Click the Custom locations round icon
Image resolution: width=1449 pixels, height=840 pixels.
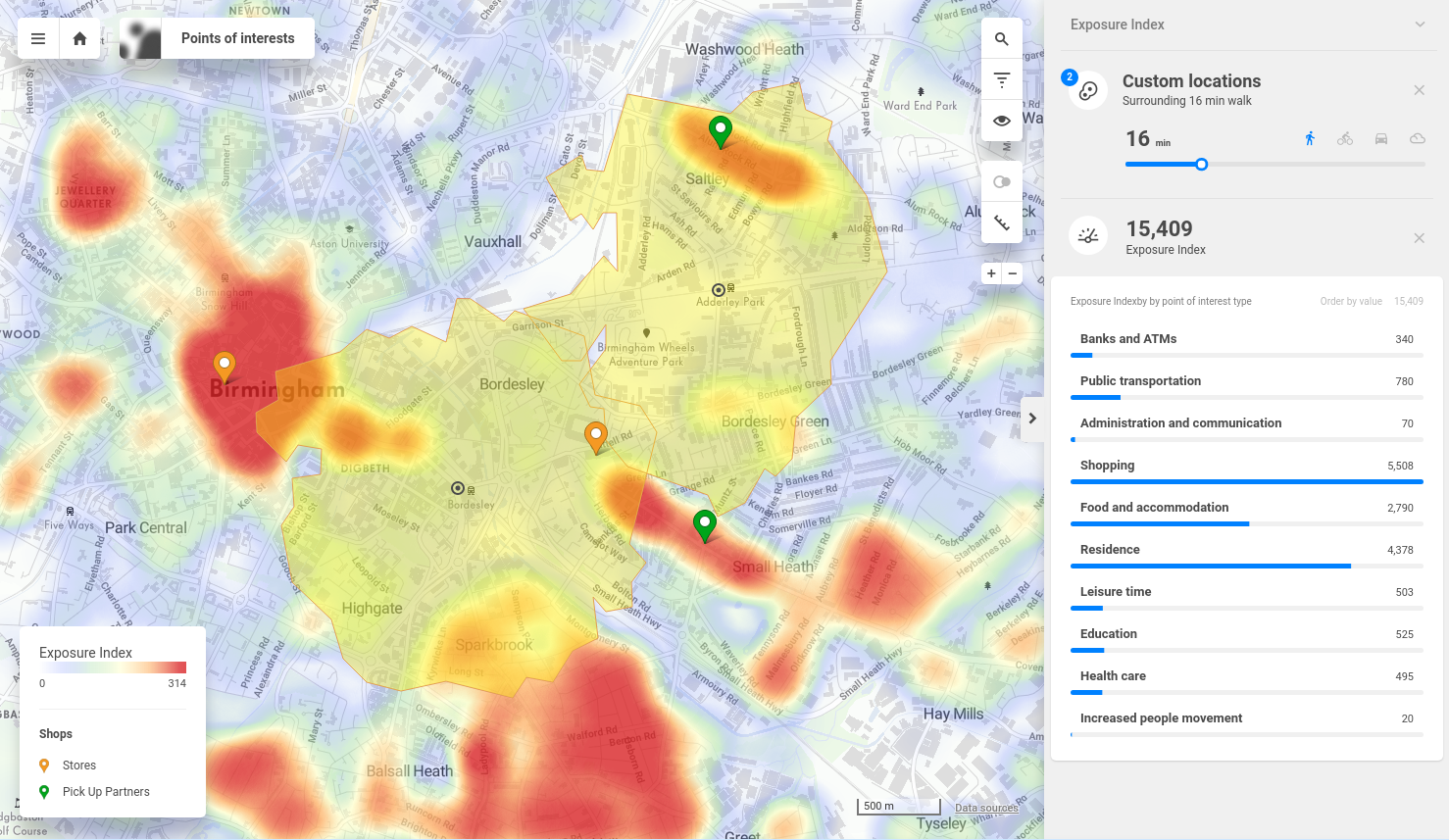coord(1088,91)
